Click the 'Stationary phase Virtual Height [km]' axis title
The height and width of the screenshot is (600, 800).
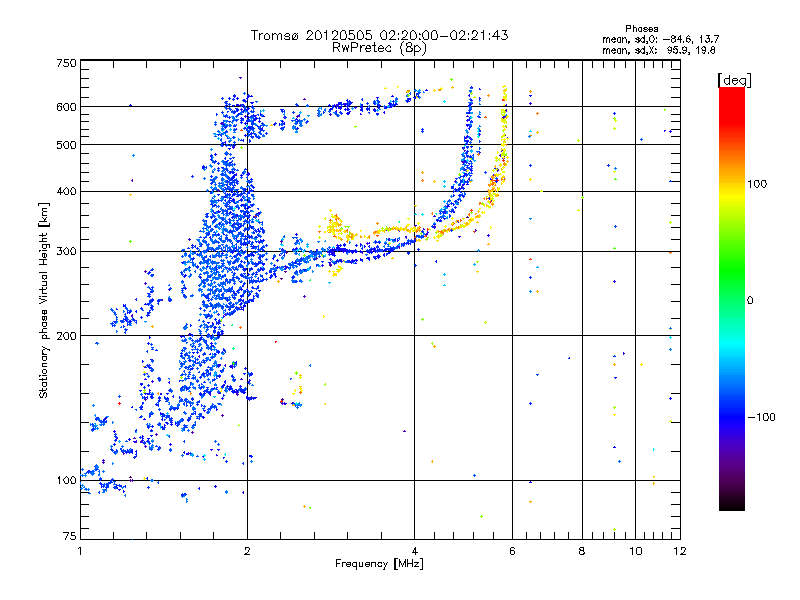click(44, 300)
